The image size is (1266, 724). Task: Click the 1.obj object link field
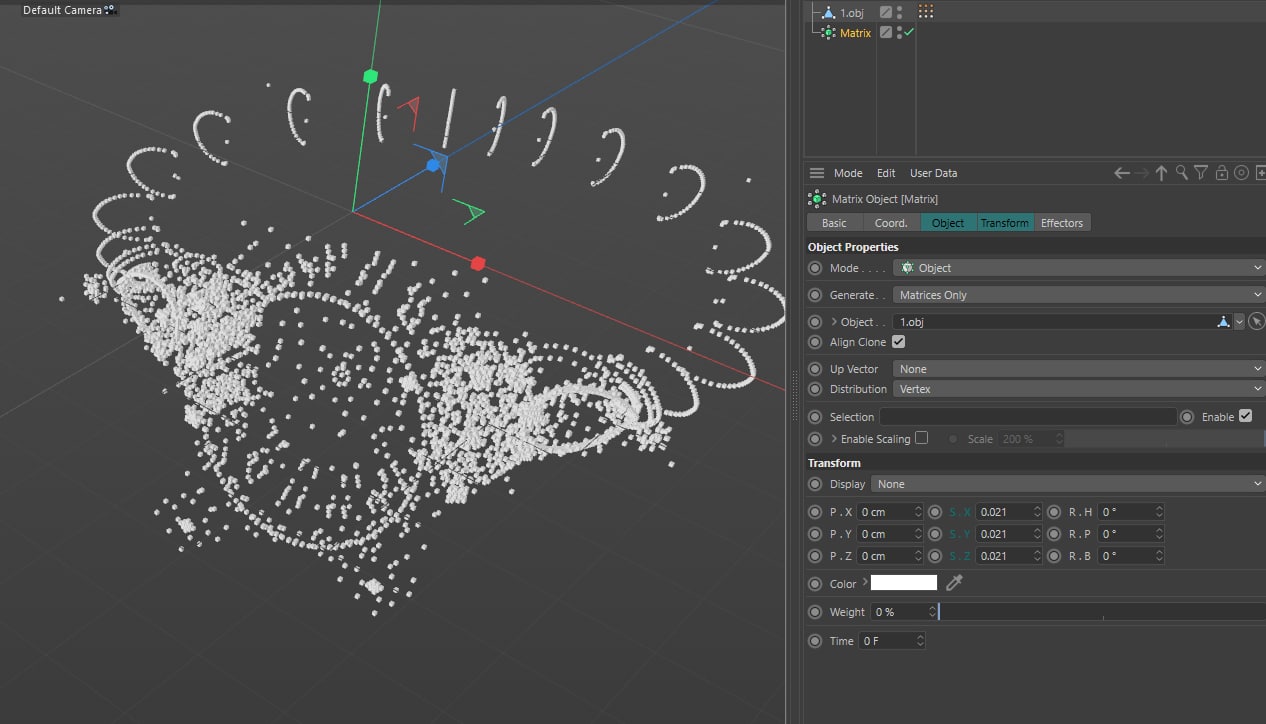click(x=1062, y=322)
